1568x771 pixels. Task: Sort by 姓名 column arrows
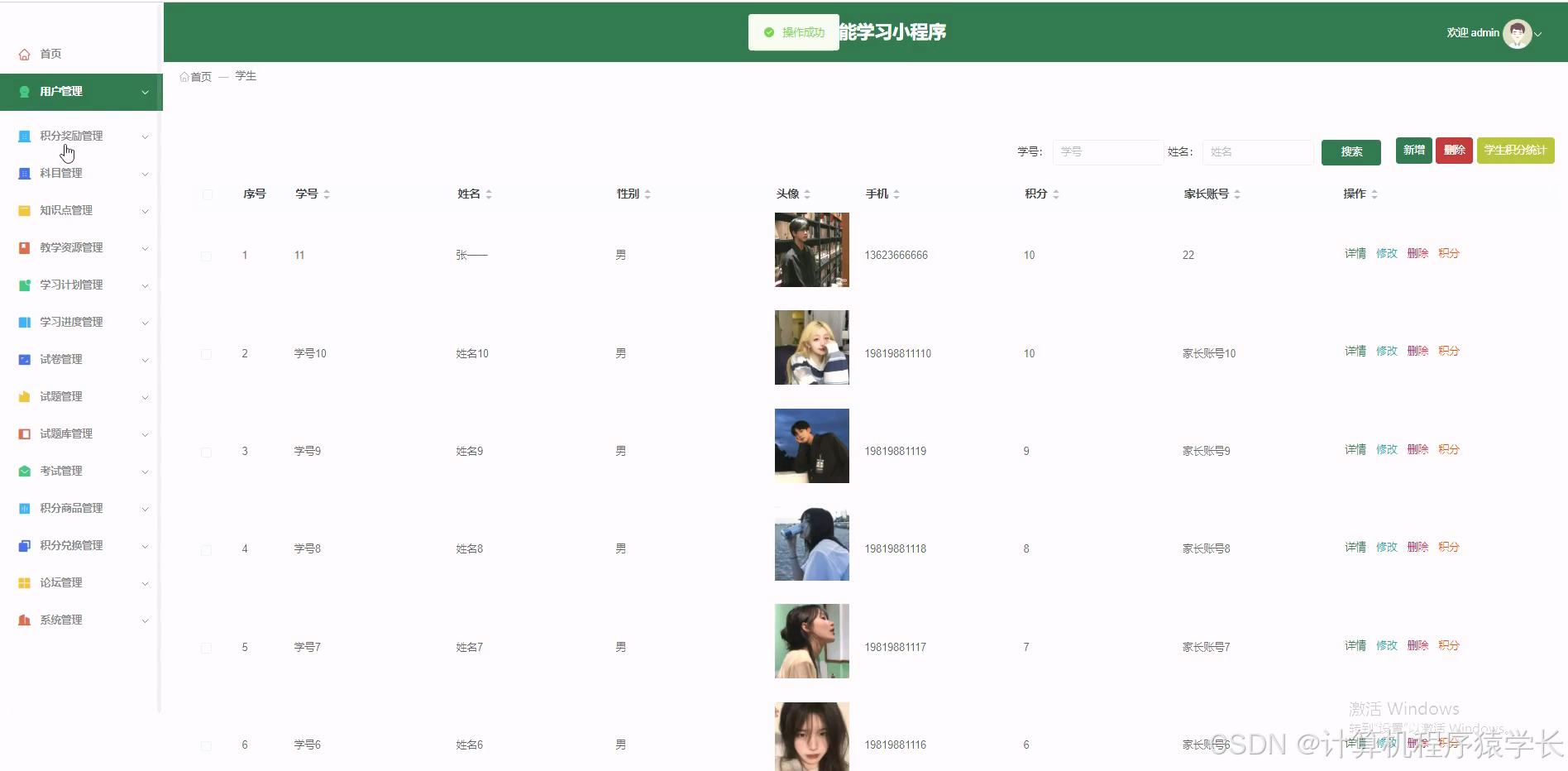click(x=489, y=194)
